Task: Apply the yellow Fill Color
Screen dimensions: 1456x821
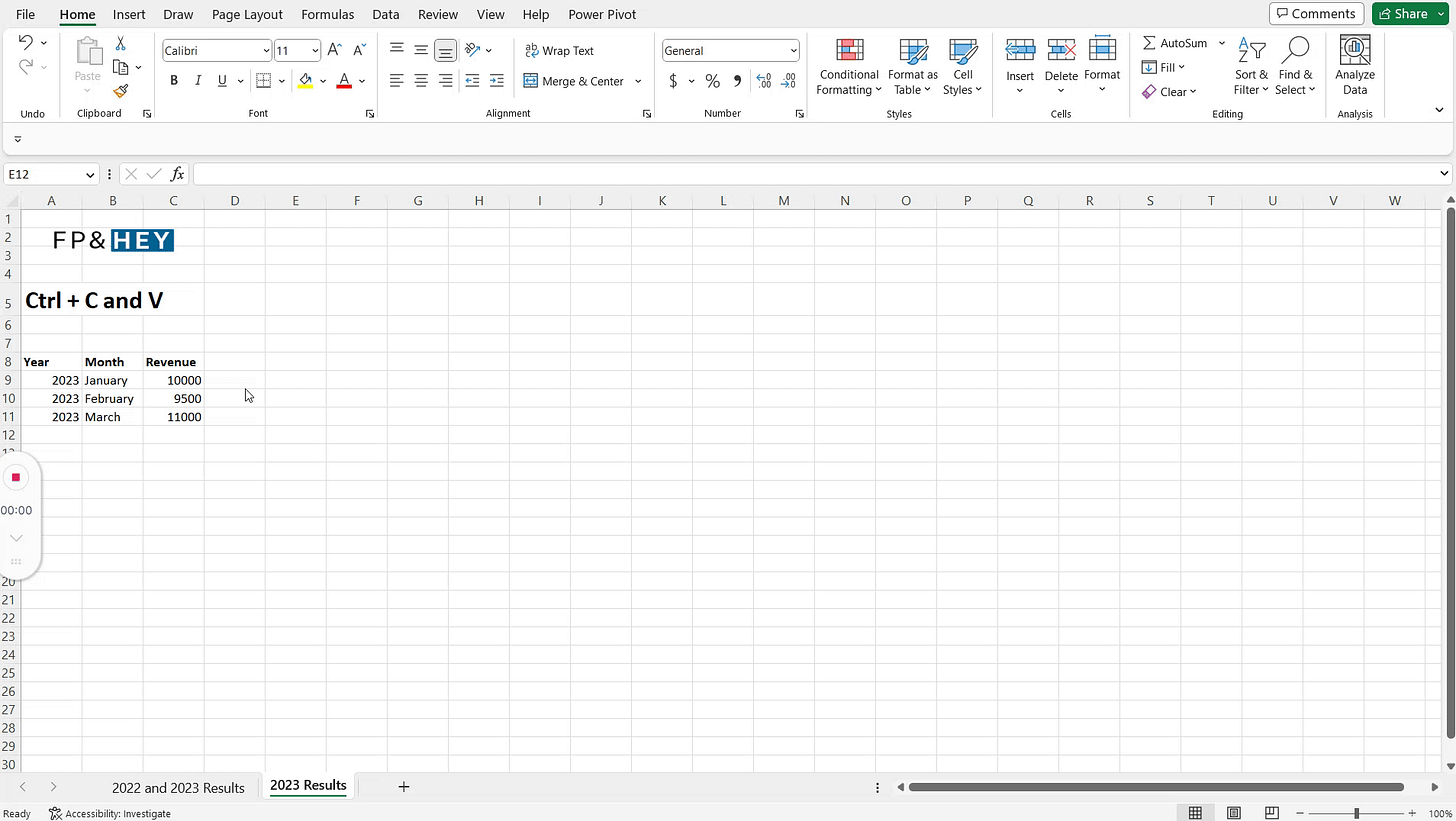Action: point(306,81)
